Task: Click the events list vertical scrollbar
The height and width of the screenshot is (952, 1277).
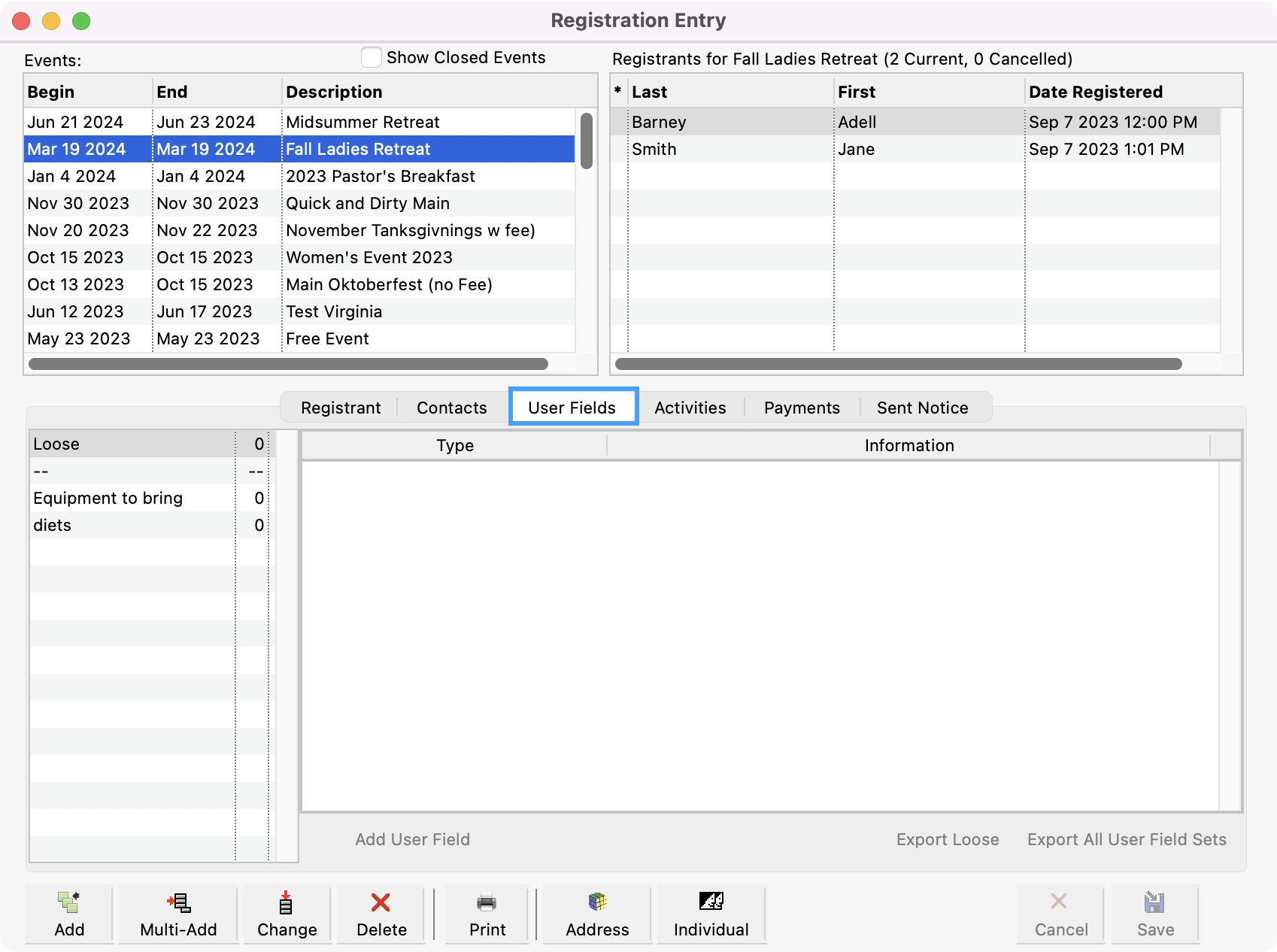Action: coord(587,141)
